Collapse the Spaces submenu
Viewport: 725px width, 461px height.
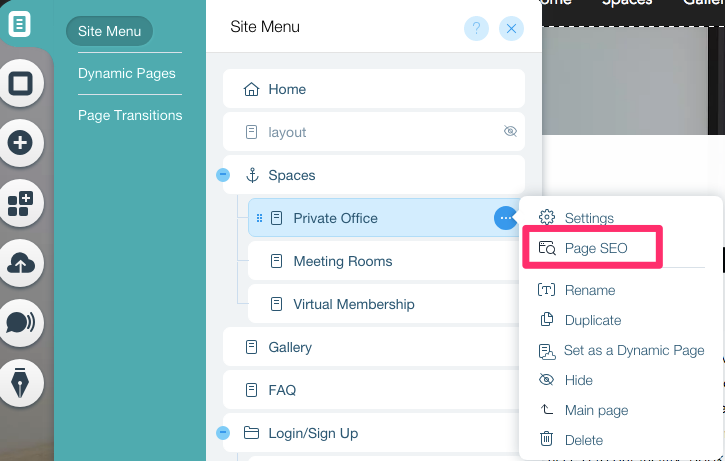tap(223, 175)
